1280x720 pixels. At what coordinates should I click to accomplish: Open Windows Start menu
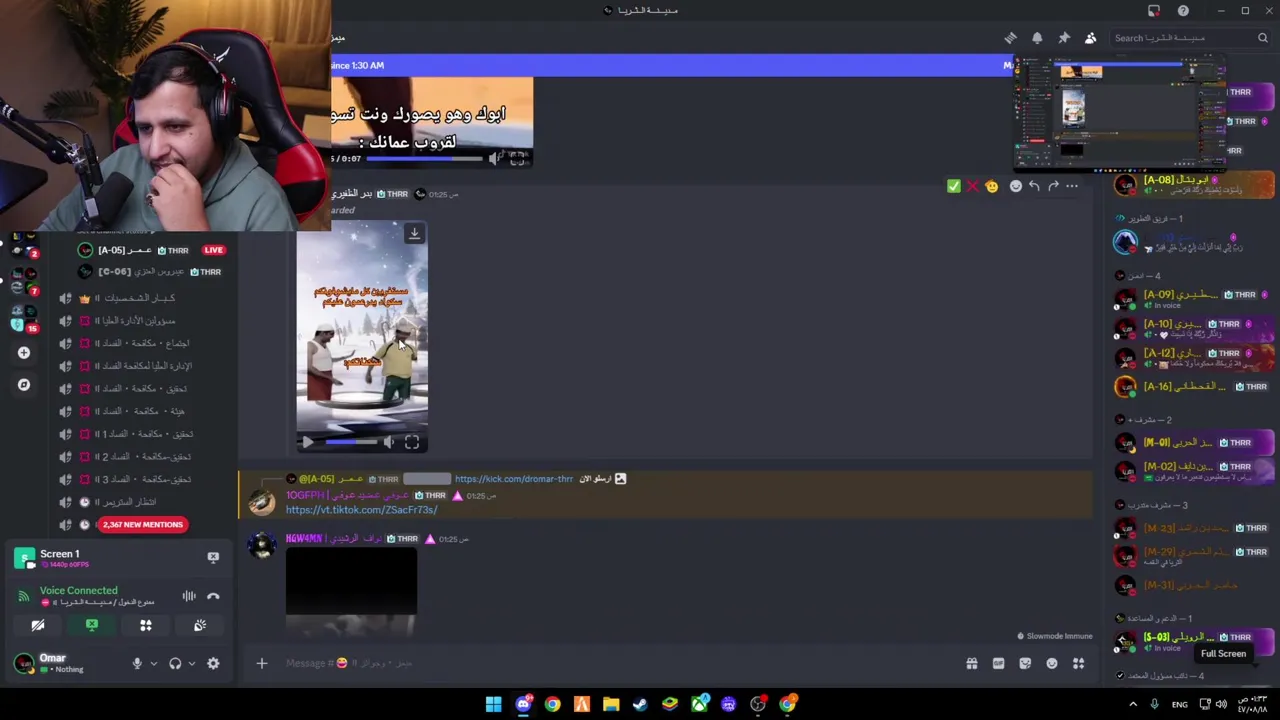494,705
